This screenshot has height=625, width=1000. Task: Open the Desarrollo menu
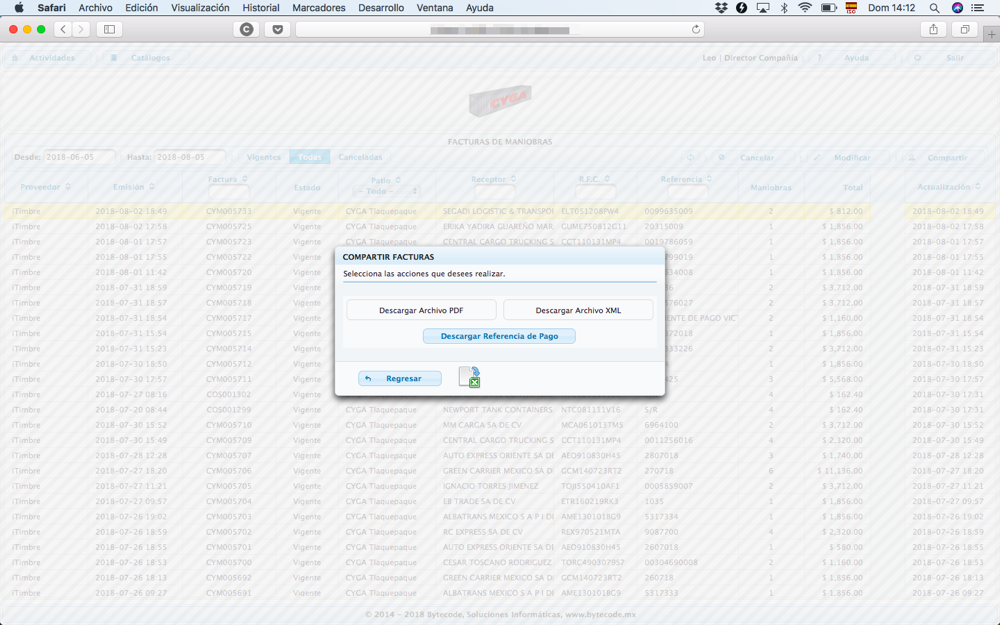381,8
